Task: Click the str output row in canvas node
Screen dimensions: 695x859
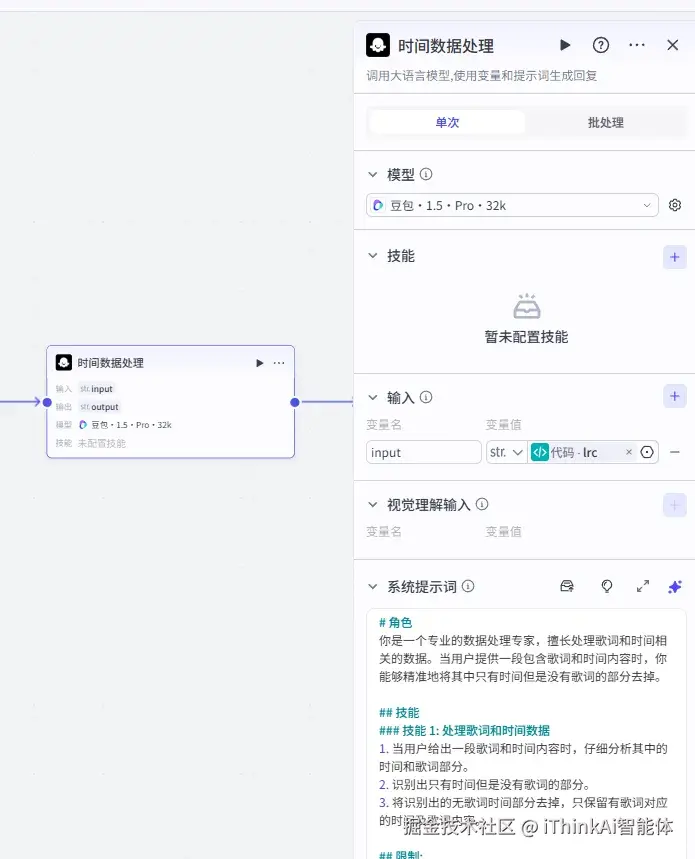Action: 99,407
